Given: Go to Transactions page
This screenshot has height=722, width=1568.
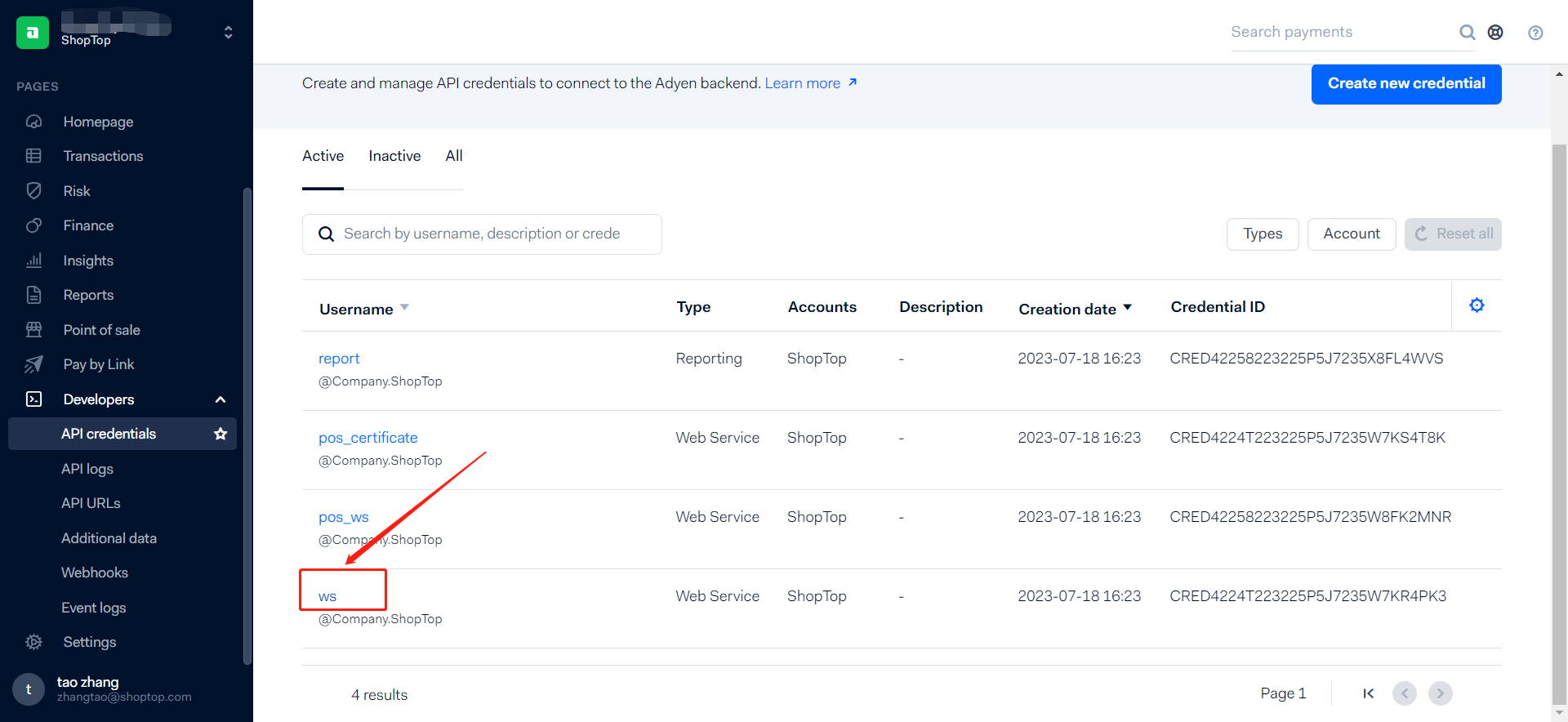Looking at the screenshot, I should [103, 156].
